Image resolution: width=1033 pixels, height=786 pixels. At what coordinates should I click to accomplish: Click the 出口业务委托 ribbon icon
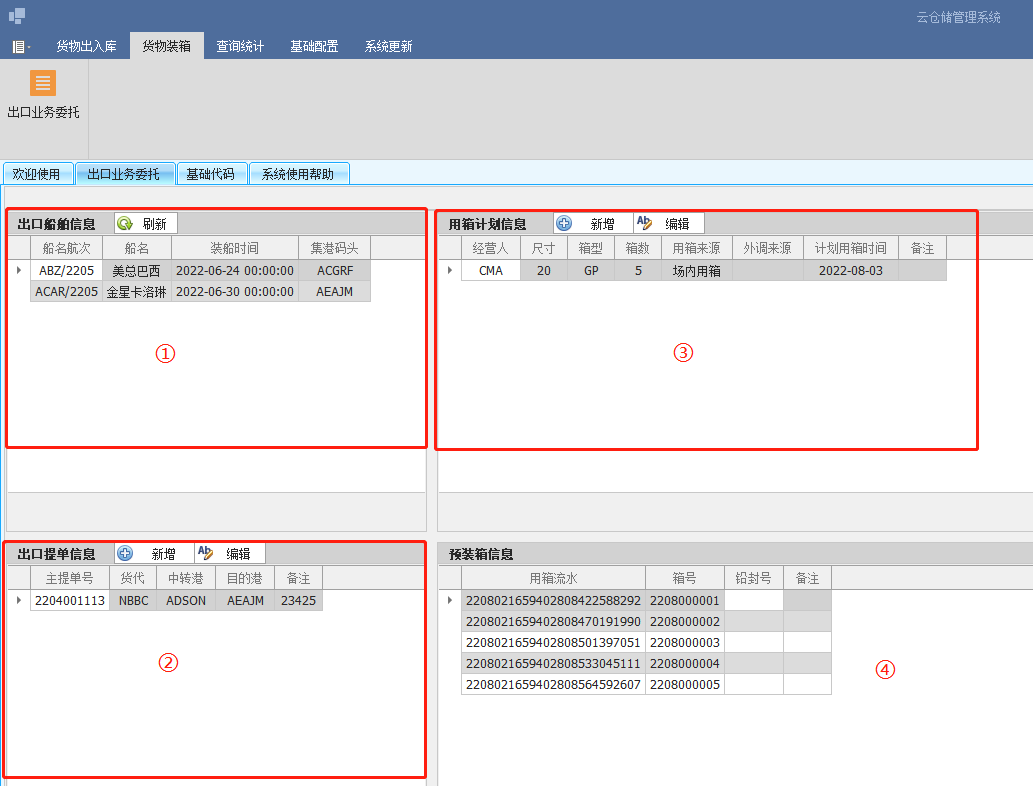43,84
